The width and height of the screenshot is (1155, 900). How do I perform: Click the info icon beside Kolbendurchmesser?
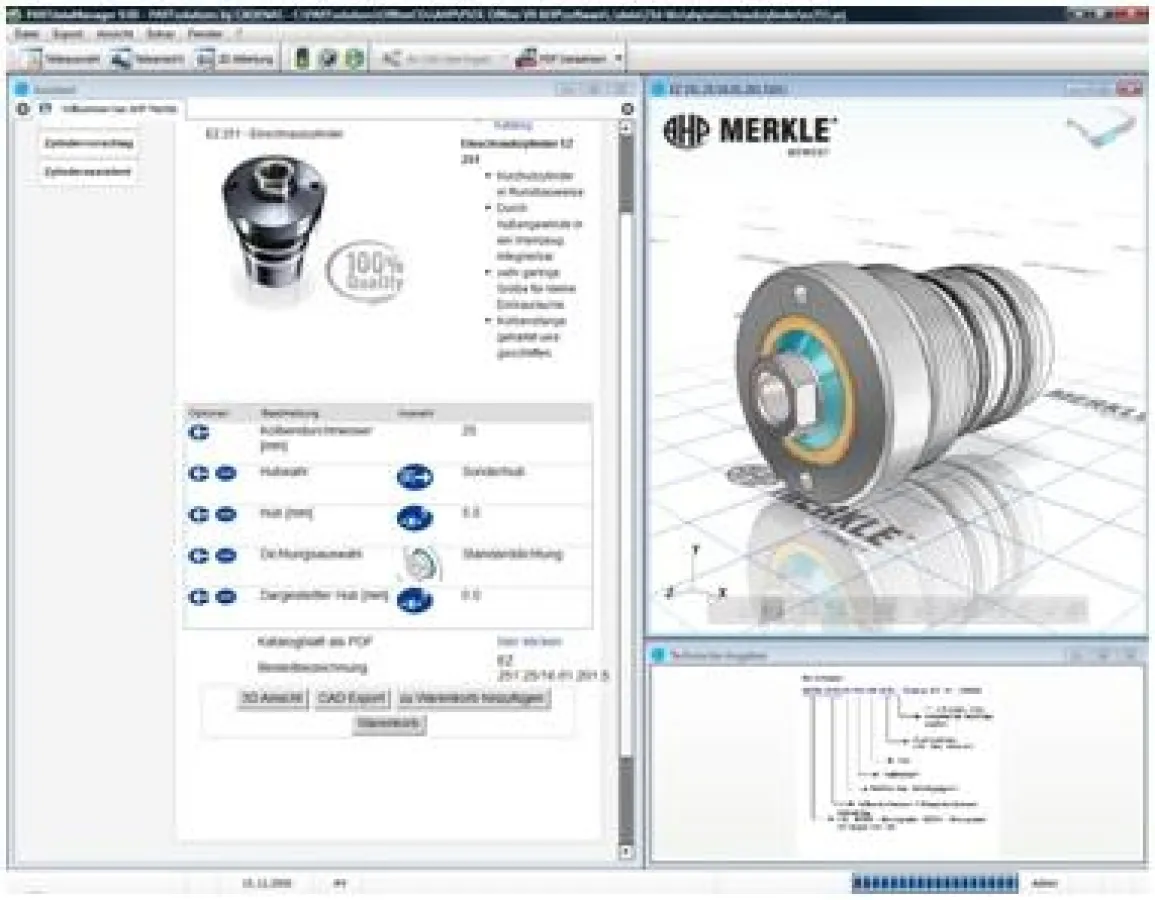click(200, 432)
